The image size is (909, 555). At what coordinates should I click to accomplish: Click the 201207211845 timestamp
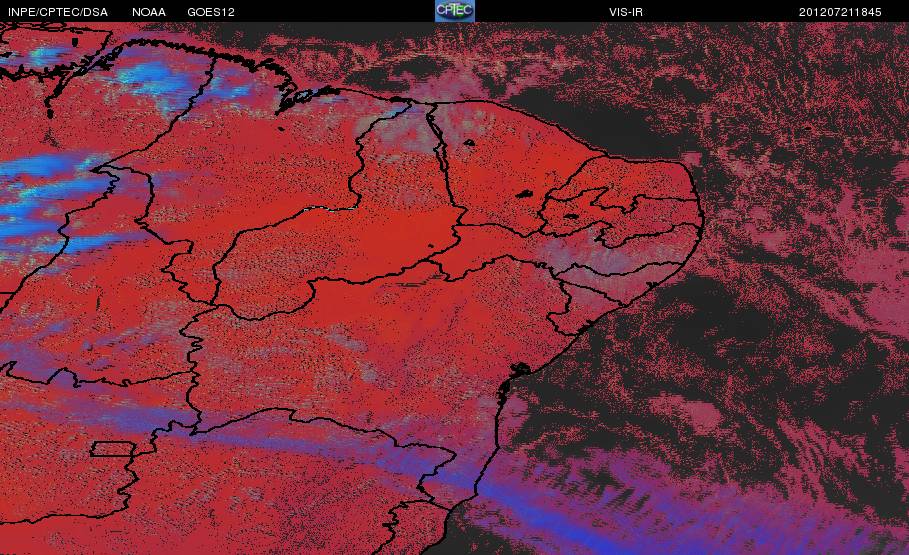[x=840, y=12]
